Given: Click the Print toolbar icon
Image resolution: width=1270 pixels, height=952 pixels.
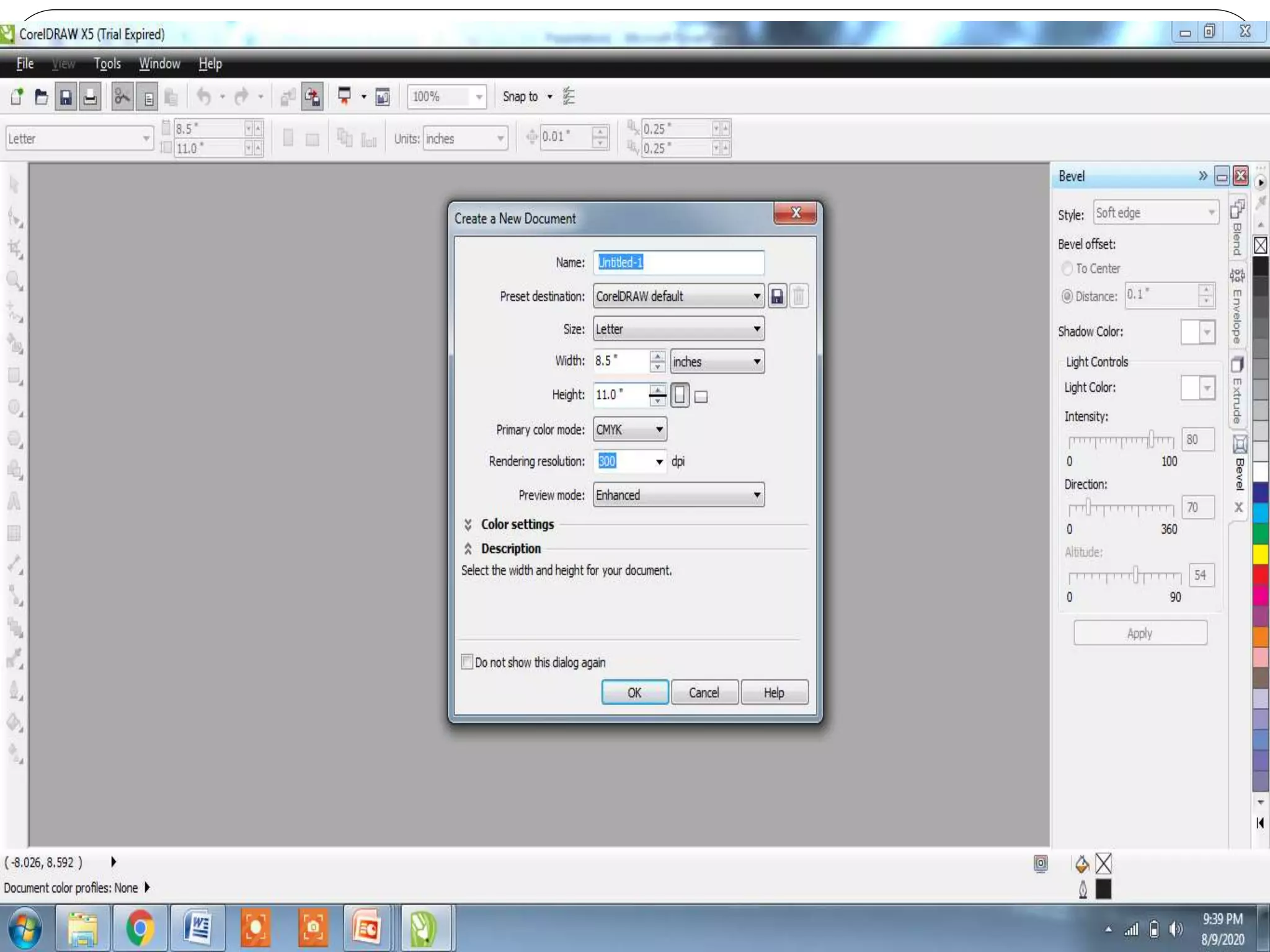Looking at the screenshot, I should 90,97.
